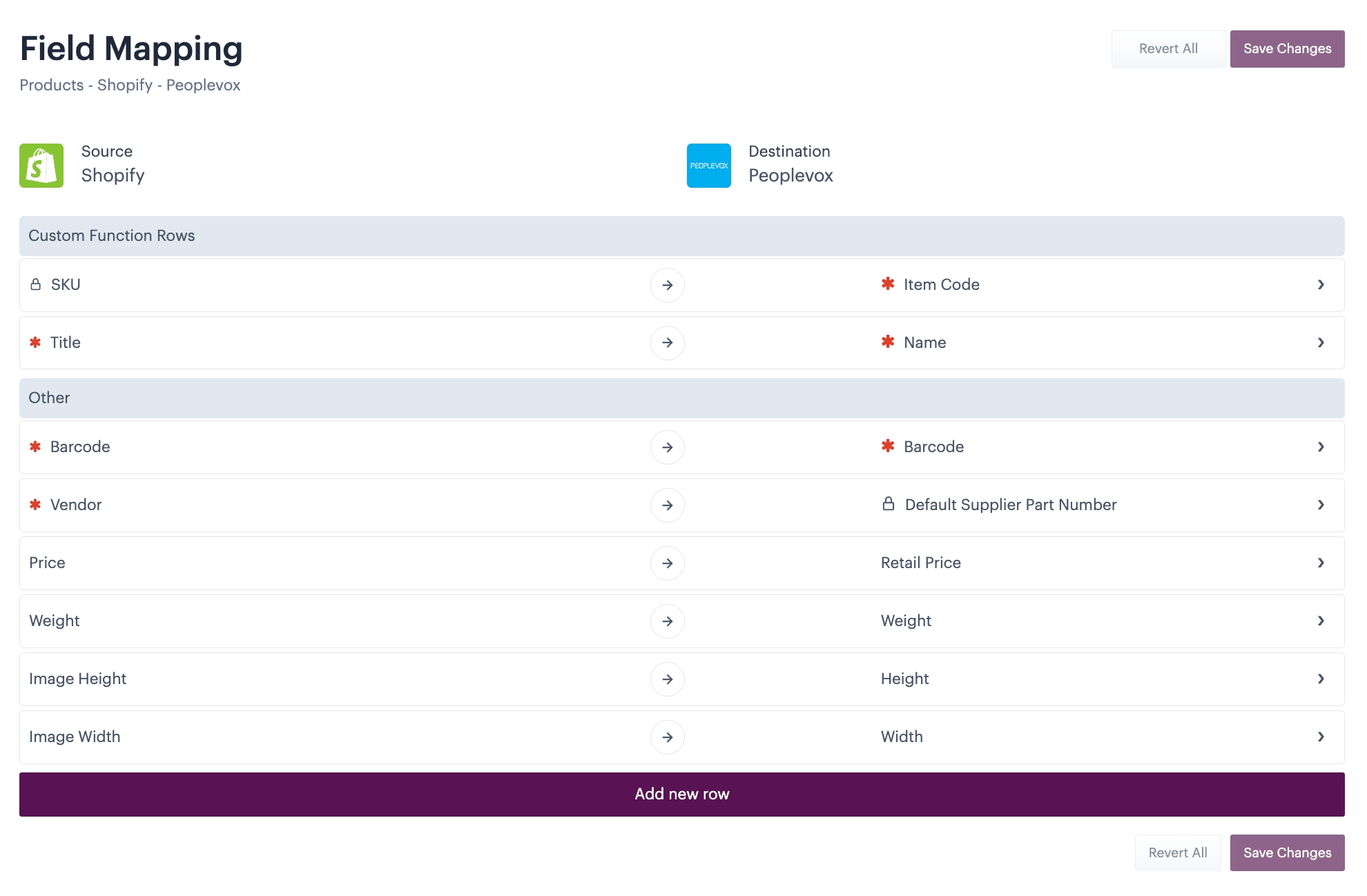
Task: Click the Shopify source logo icon
Action: (41, 166)
